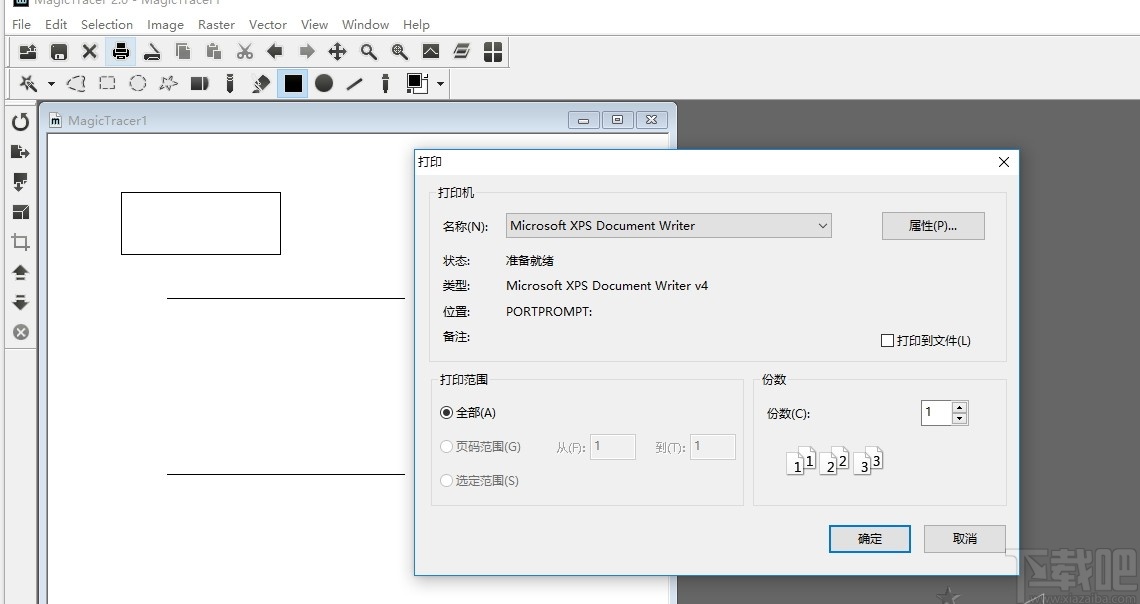Select the filled Circle shape tool
This screenshot has width=1140, height=604.
click(x=324, y=84)
